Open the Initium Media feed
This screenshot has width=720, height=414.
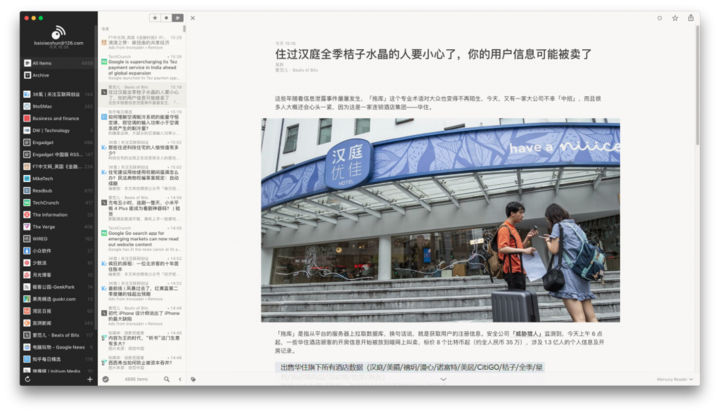pos(59,370)
